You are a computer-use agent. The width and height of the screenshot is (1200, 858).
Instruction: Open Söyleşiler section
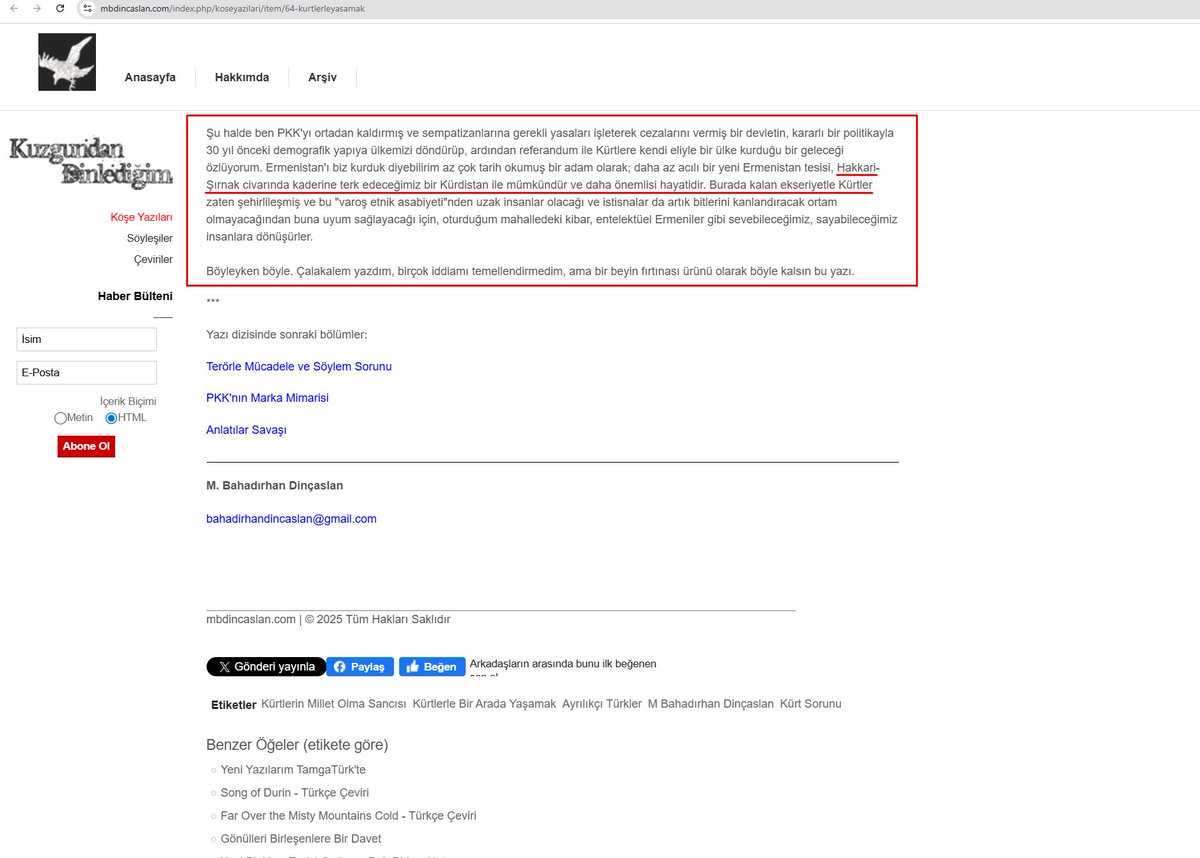point(150,238)
